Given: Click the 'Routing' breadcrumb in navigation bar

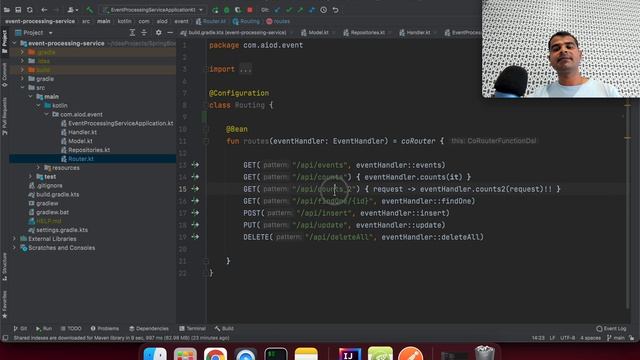Looking at the screenshot, I should point(246,21).
